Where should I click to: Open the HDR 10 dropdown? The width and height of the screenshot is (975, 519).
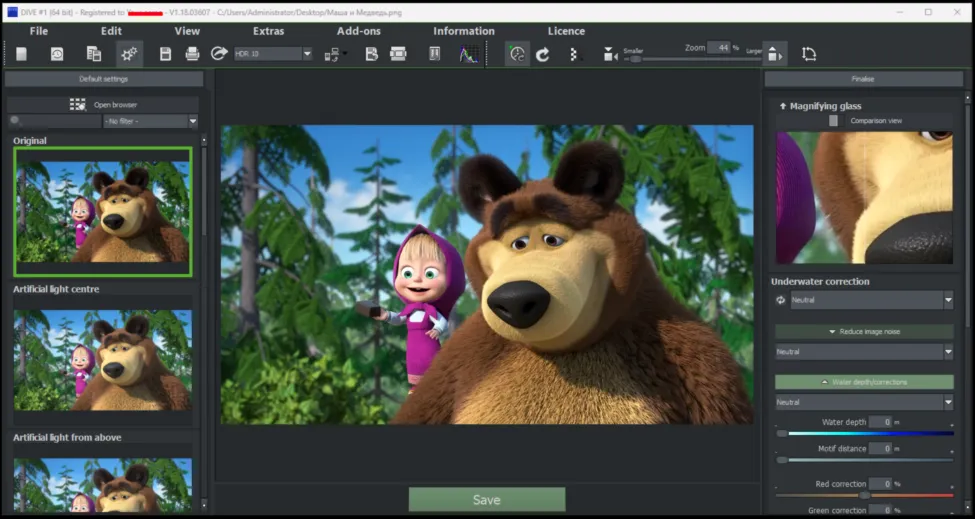pos(273,54)
